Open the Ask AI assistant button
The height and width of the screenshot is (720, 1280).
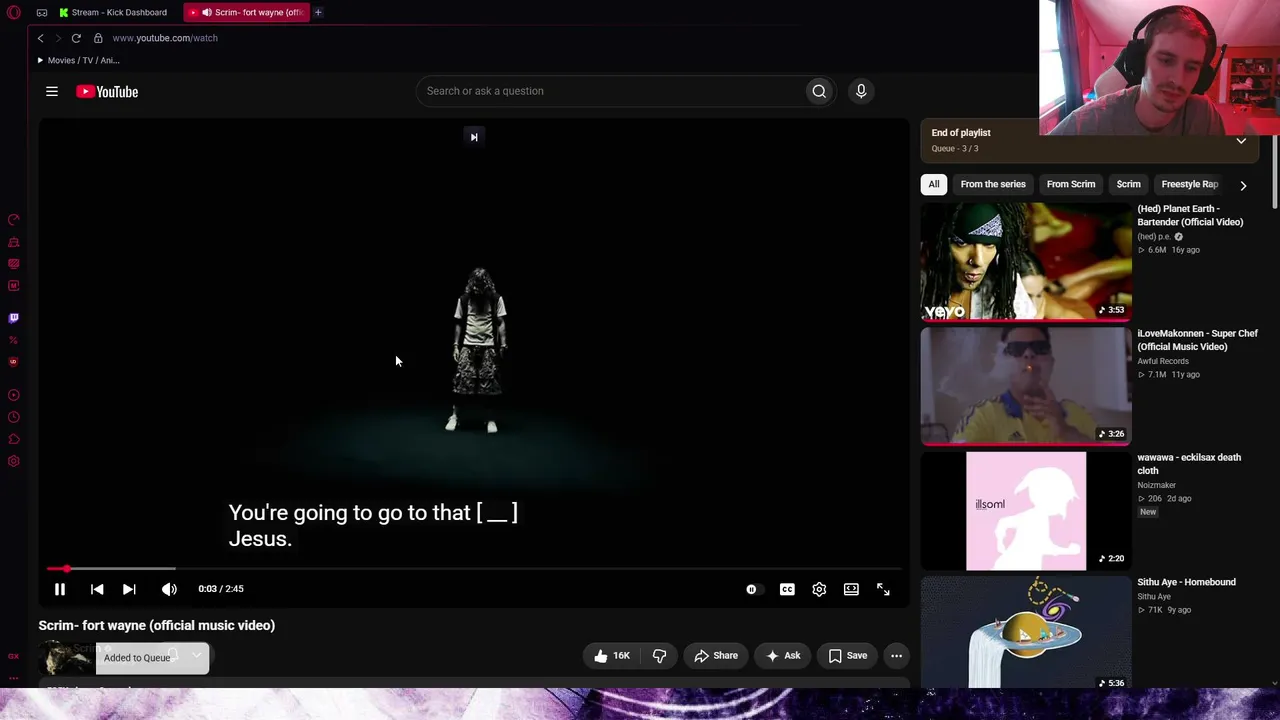(x=783, y=656)
